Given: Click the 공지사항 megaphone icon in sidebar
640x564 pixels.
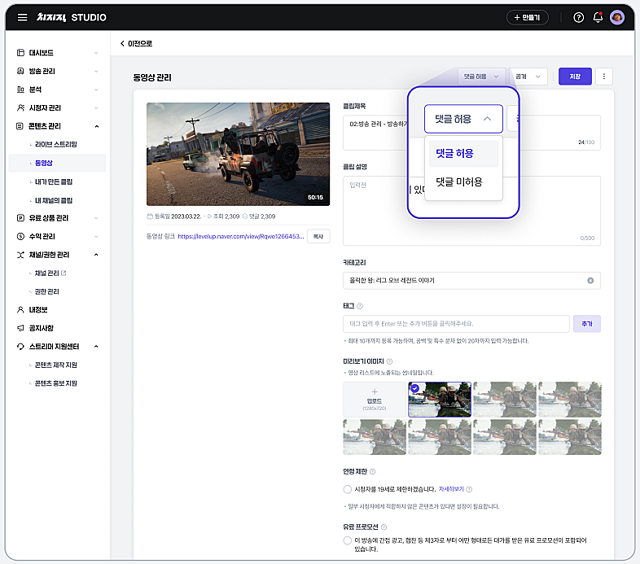Looking at the screenshot, I should (21, 328).
